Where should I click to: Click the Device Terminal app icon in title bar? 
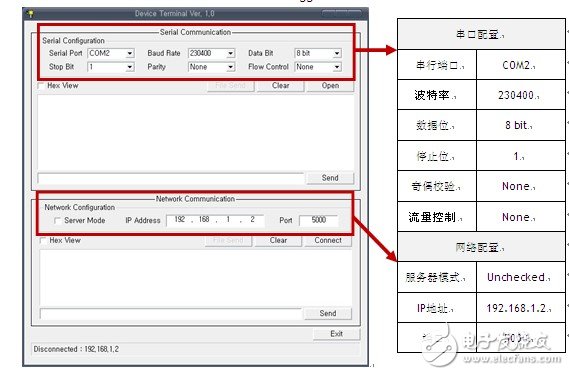(31, 14)
